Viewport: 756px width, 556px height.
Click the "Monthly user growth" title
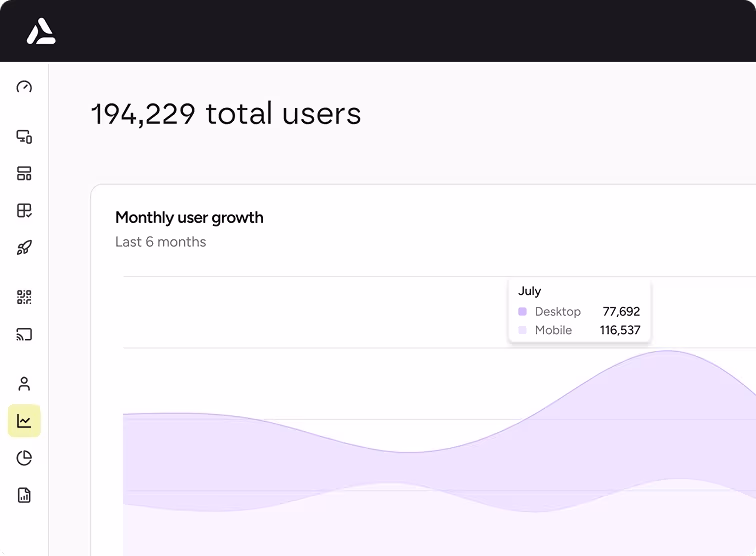coord(189,218)
